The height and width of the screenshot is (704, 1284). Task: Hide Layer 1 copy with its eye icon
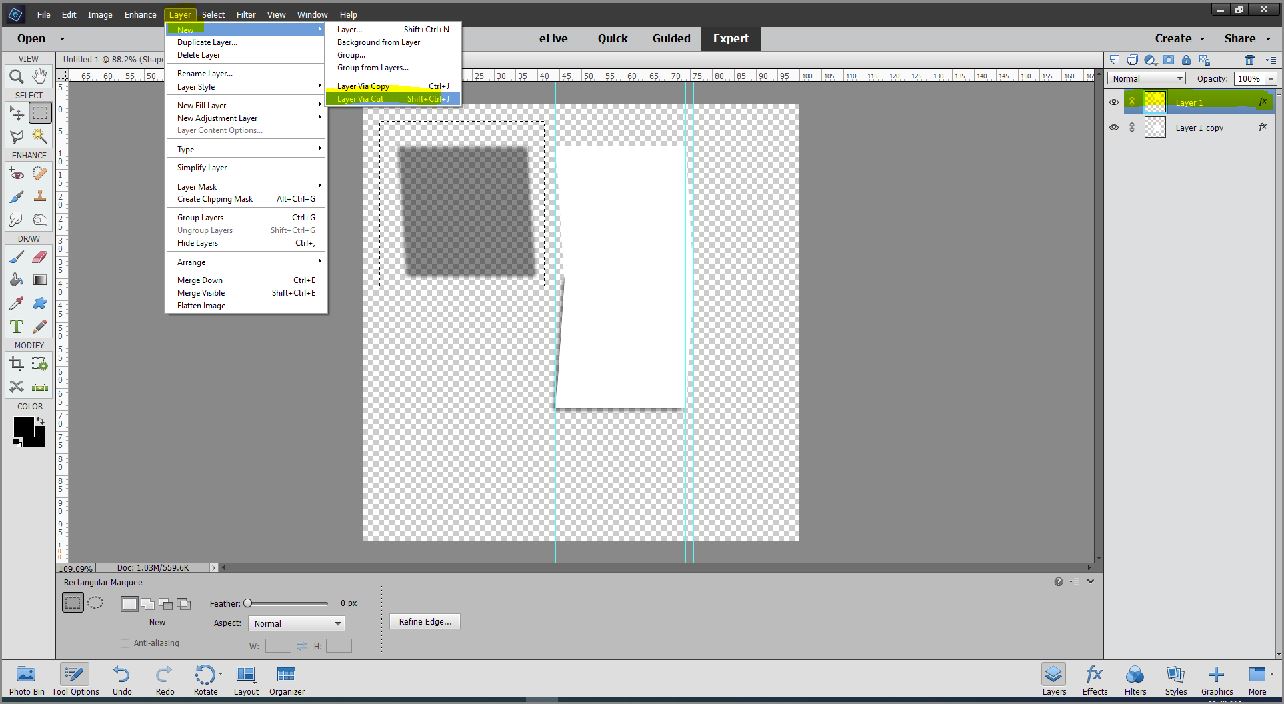(1114, 128)
